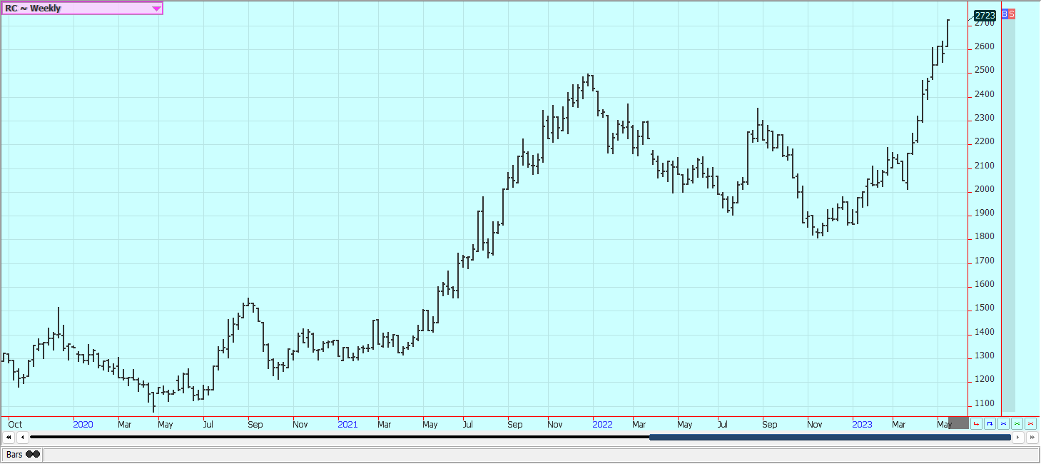Click the vertical bar below B/S buttons
The height and width of the screenshot is (464, 1042).
pos(1008,216)
